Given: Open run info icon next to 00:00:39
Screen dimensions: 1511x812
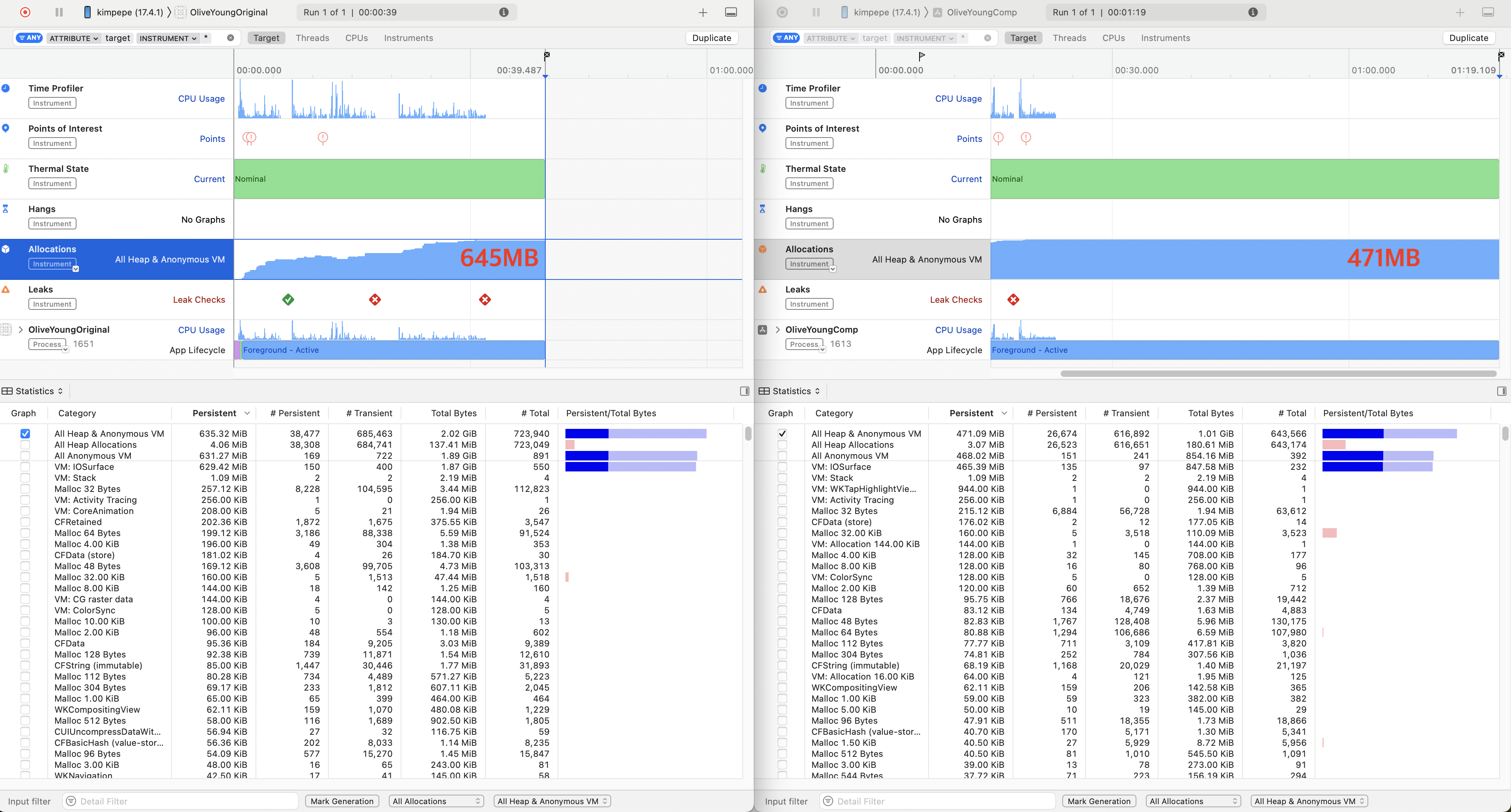Looking at the screenshot, I should (x=503, y=12).
